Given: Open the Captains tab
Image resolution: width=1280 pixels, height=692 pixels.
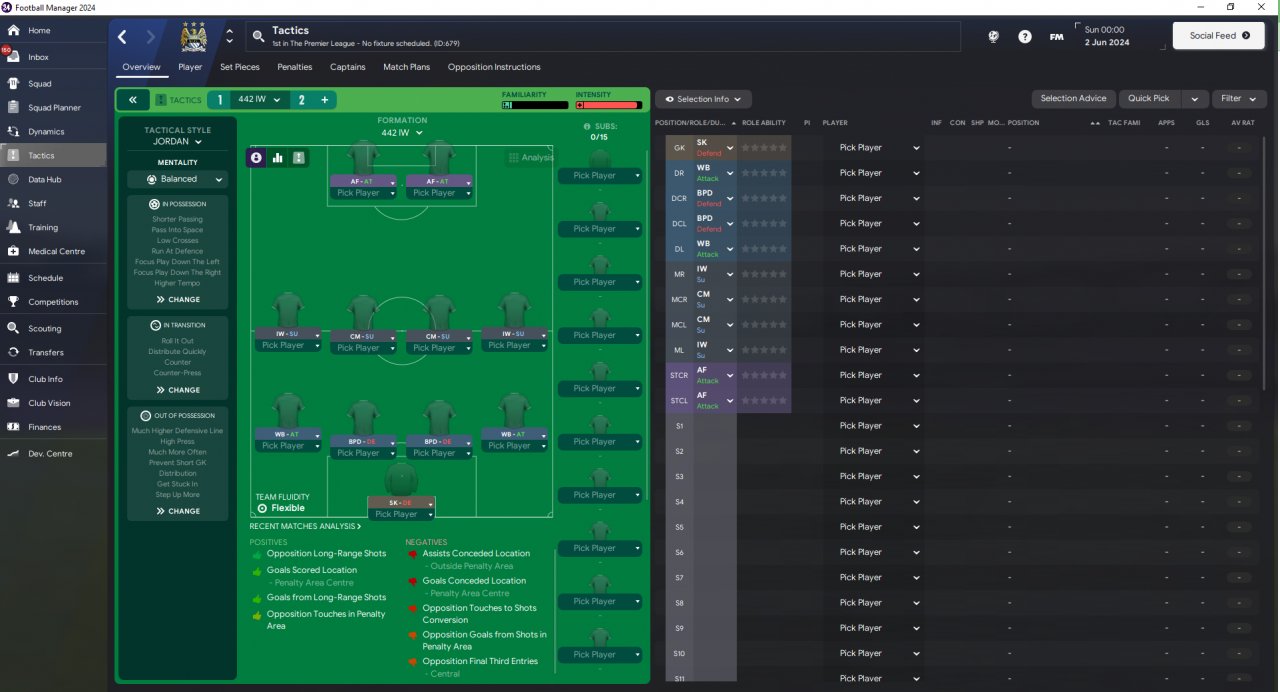Looking at the screenshot, I should 348,67.
